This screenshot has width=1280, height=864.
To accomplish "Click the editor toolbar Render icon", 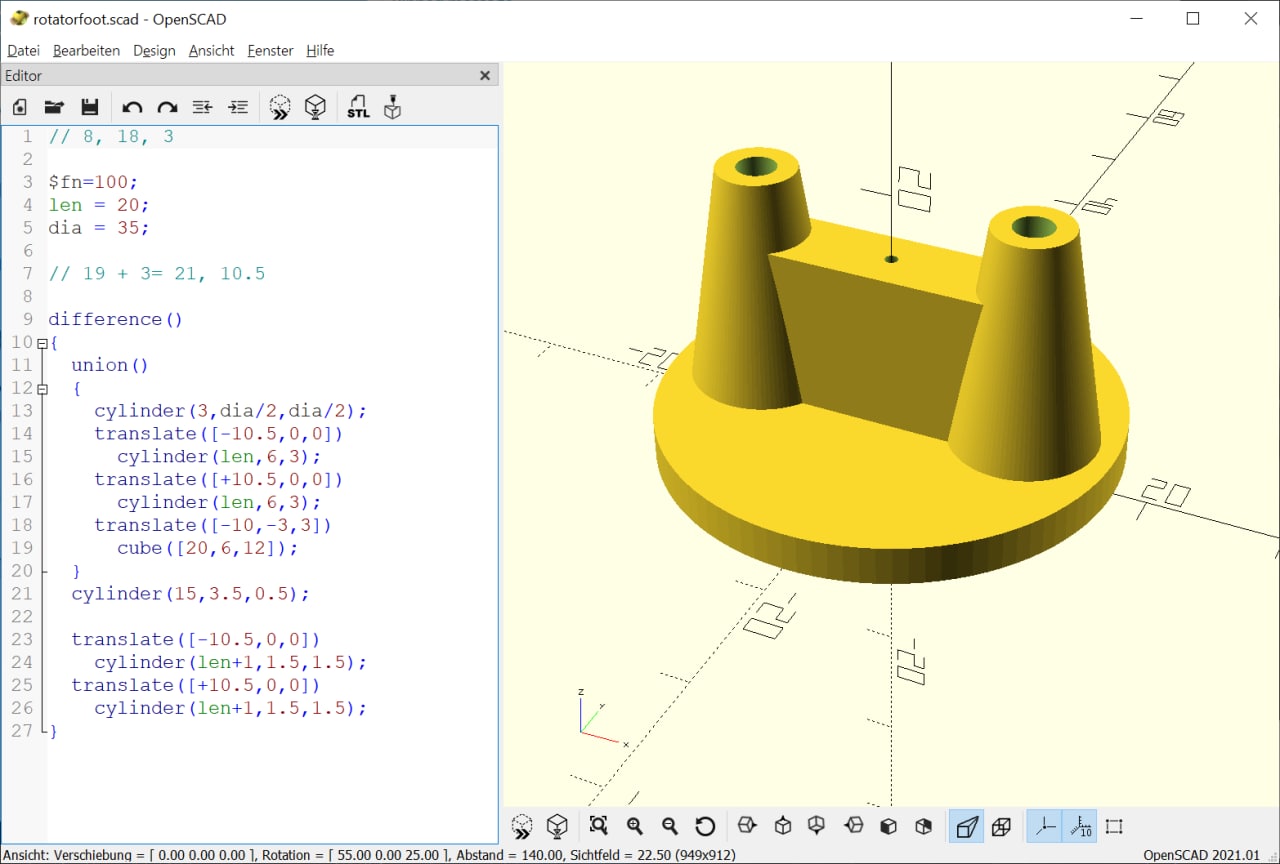I will point(315,107).
